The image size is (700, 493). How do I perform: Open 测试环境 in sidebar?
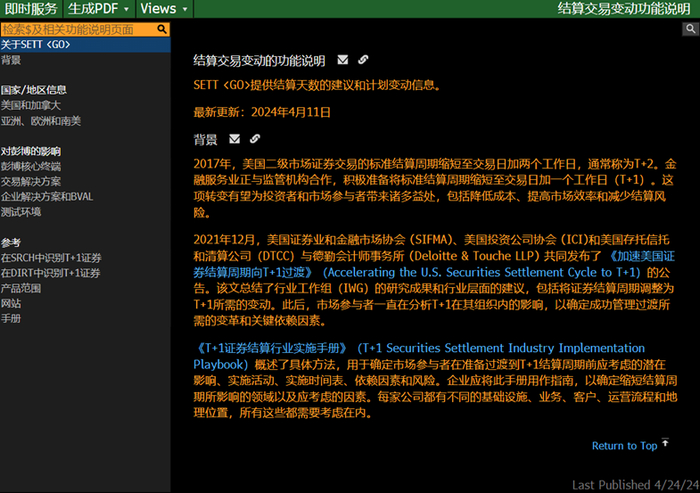click(x=21, y=212)
